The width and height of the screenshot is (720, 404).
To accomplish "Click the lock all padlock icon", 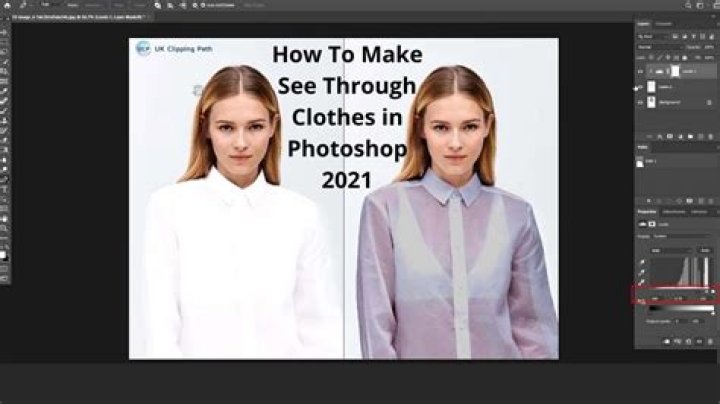I will (685, 57).
